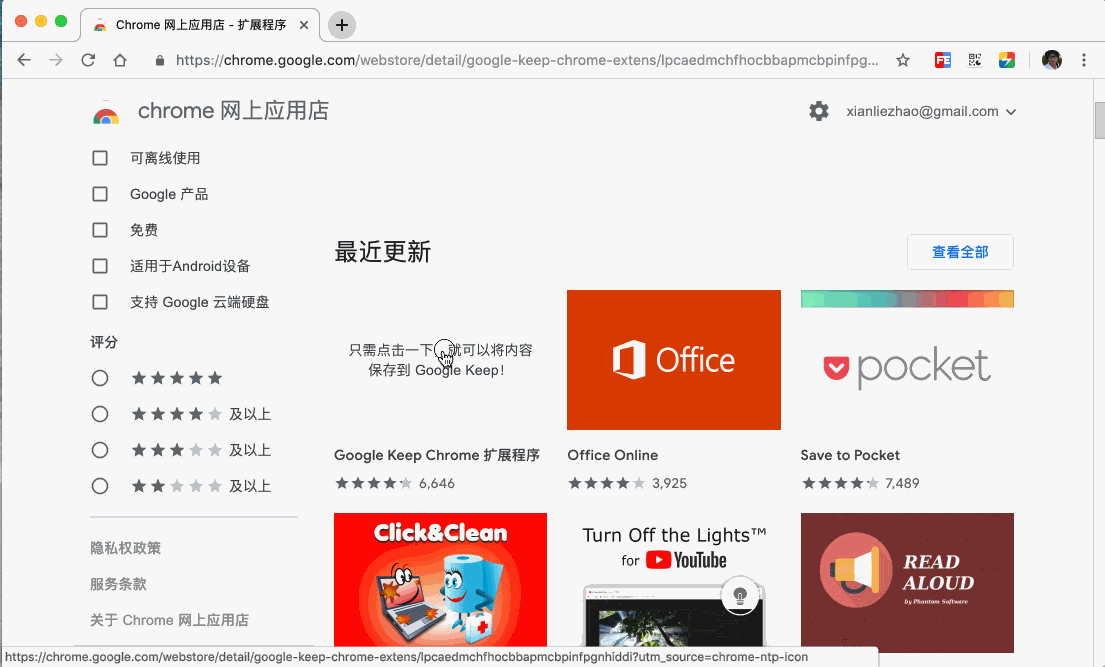1105x667 pixels.
Task: Check the Google 产品 filter
Action: pos(100,194)
